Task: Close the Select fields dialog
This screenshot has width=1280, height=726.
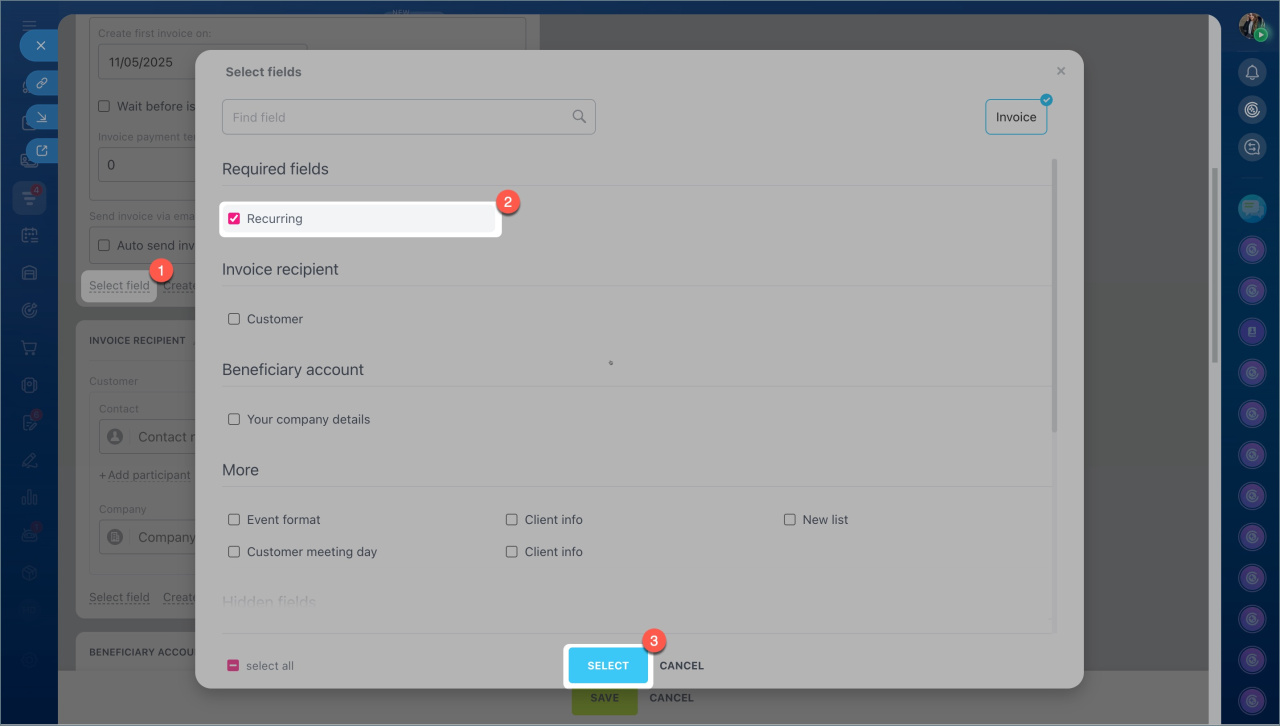Action: pyautogui.click(x=1061, y=71)
